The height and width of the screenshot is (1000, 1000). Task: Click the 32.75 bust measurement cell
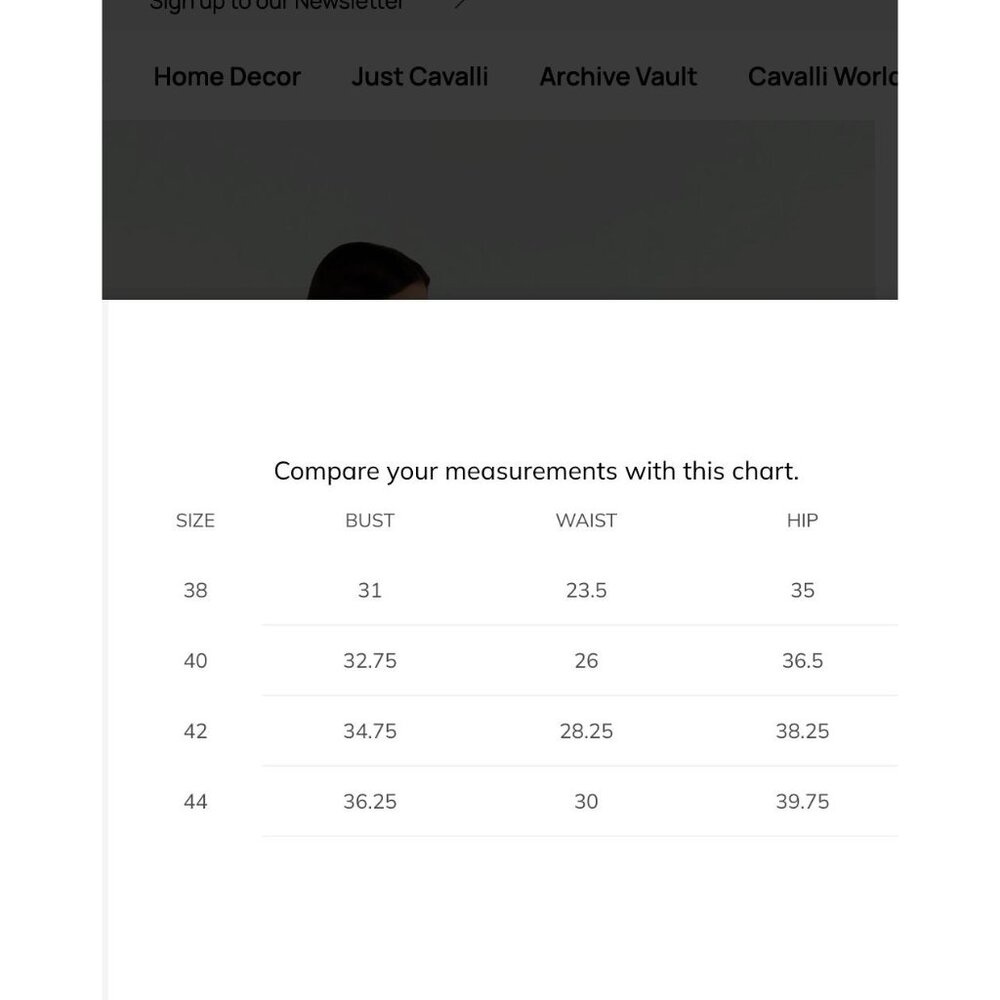coord(370,661)
